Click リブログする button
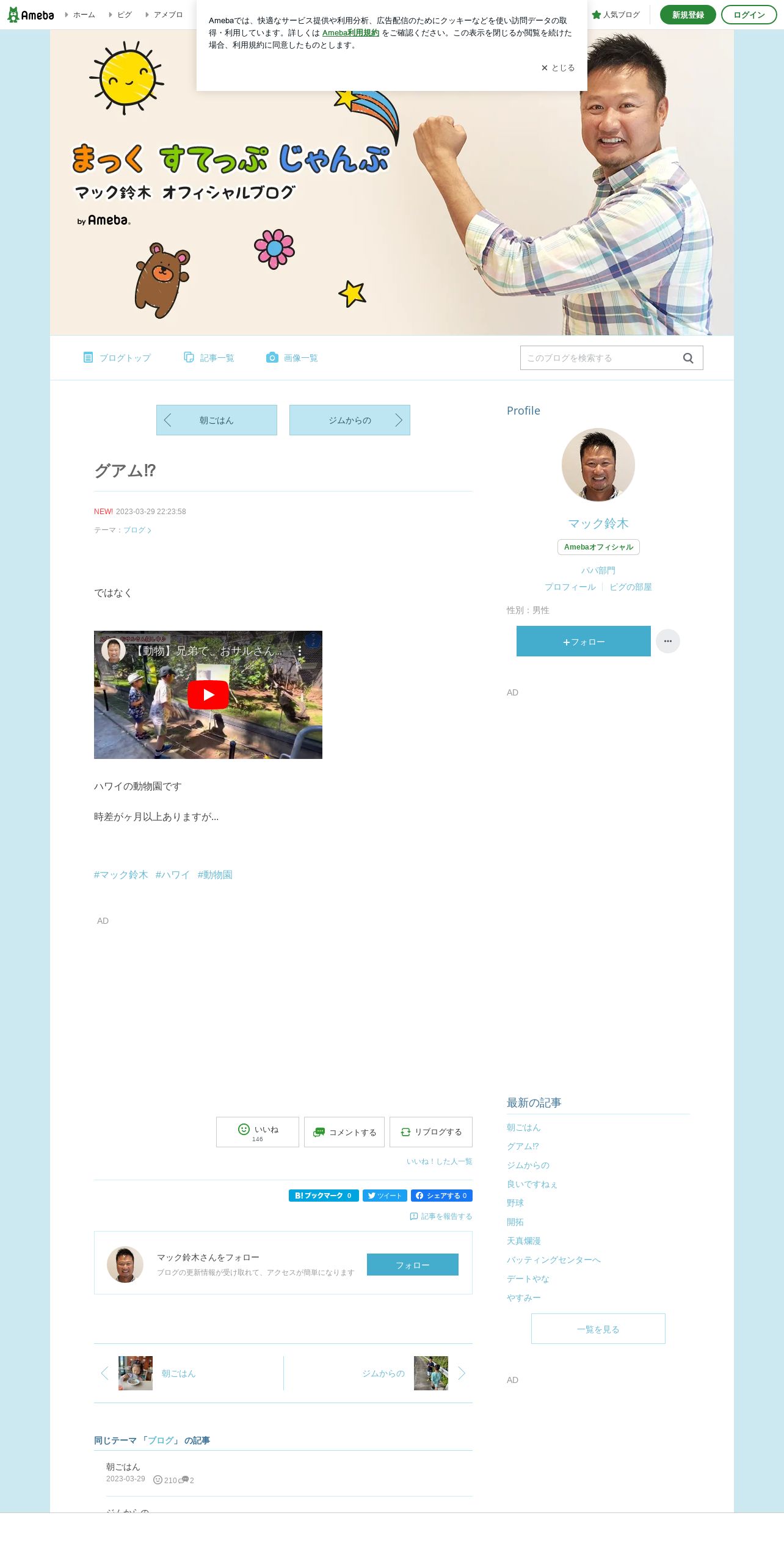 coord(431,1132)
